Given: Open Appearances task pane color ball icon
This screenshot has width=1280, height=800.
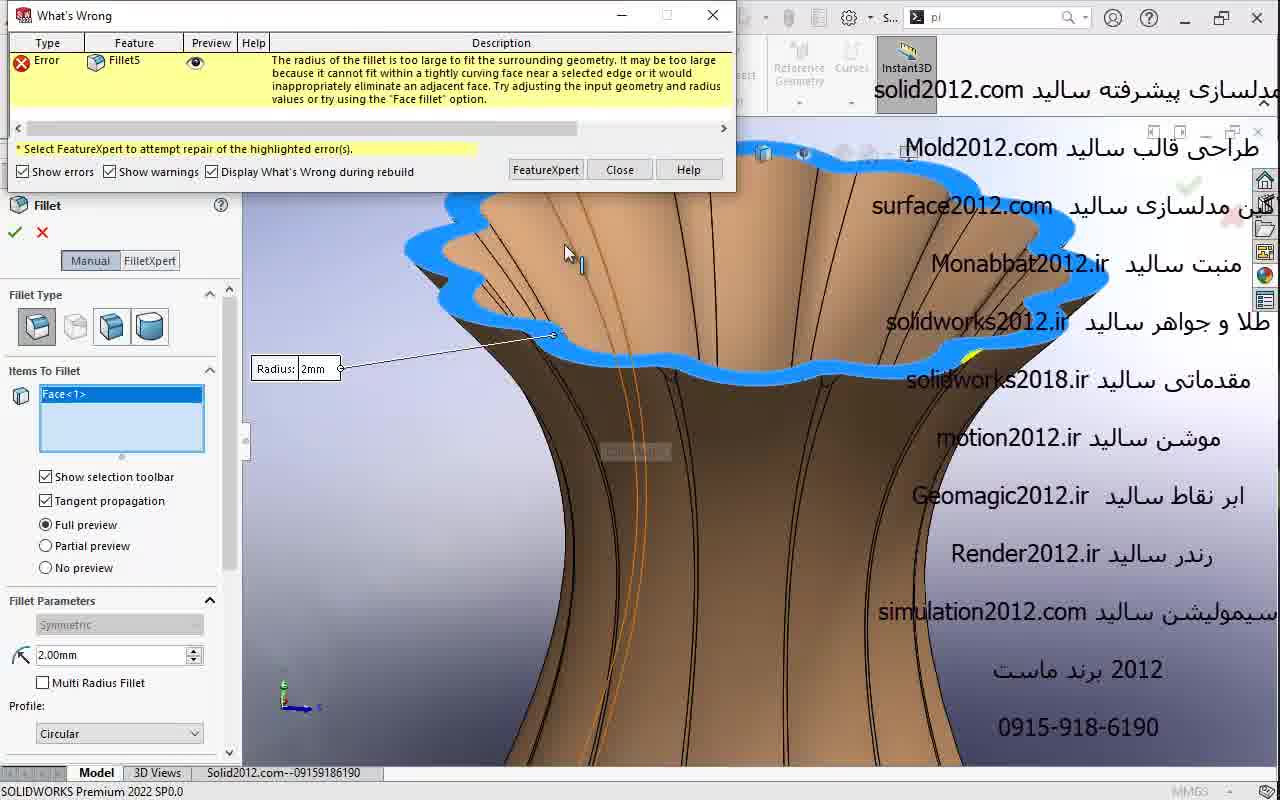Looking at the screenshot, I should (1265, 276).
